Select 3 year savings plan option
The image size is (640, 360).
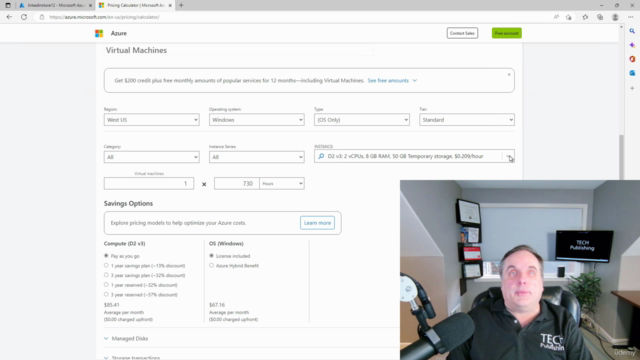[x=106, y=275]
